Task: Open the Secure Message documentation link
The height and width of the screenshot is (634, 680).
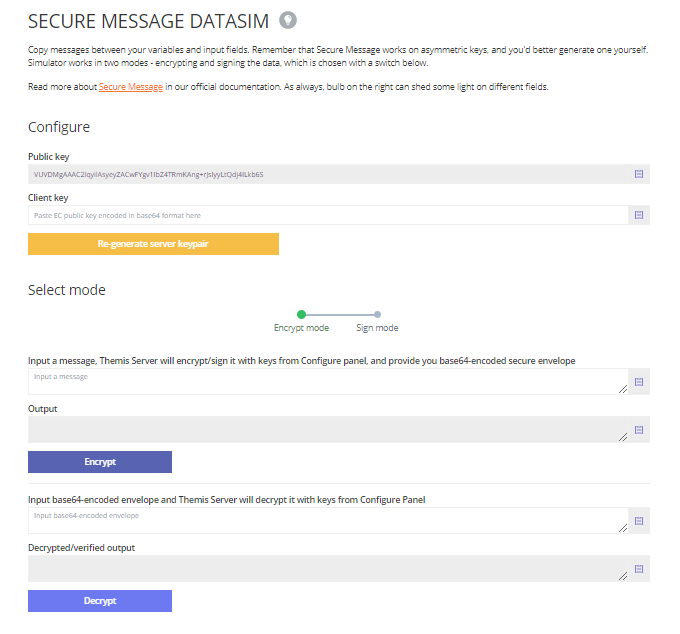Action: click(131, 87)
